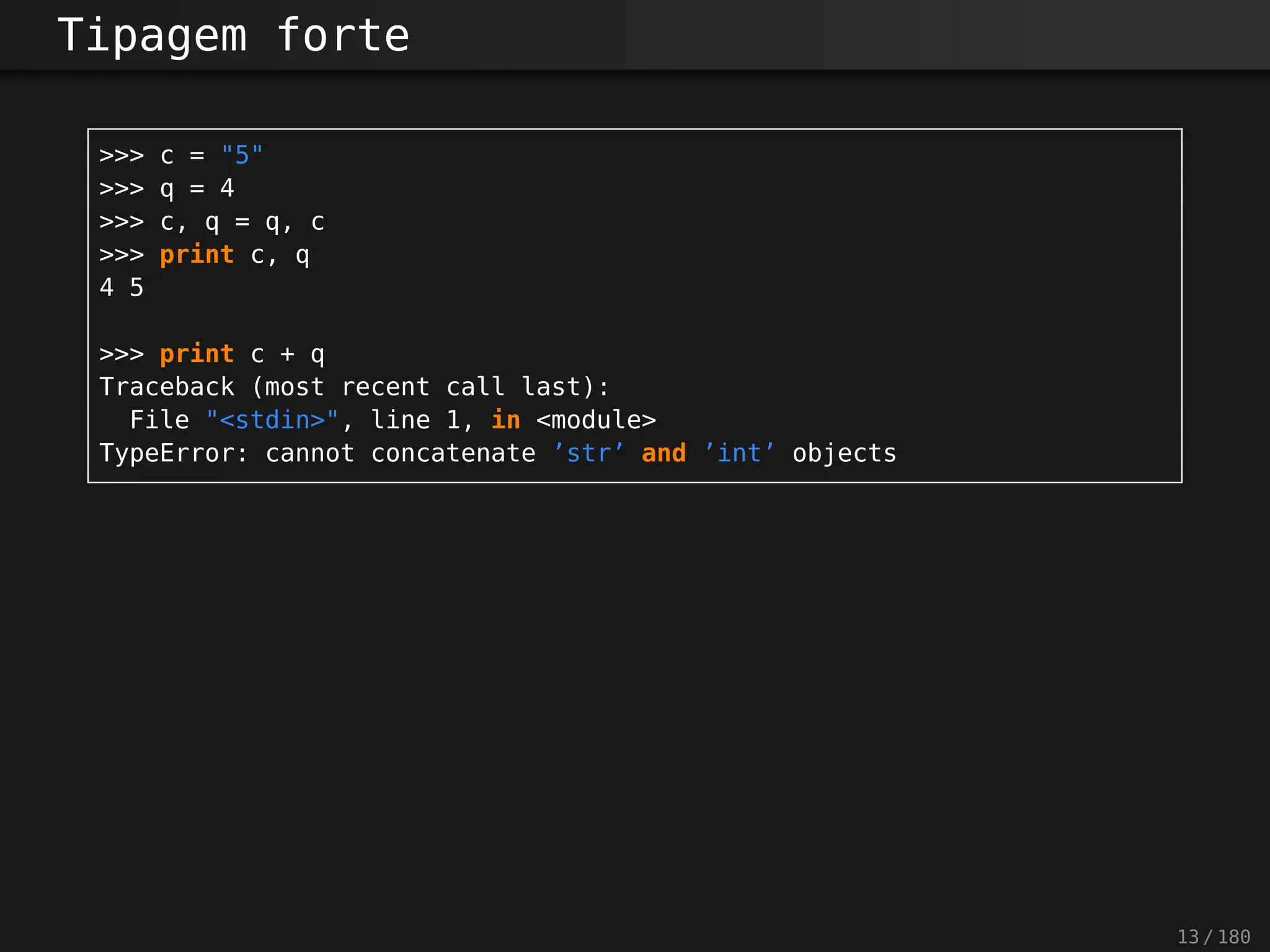
Task: Click the line 'print c, q'
Action: [x=205, y=255]
